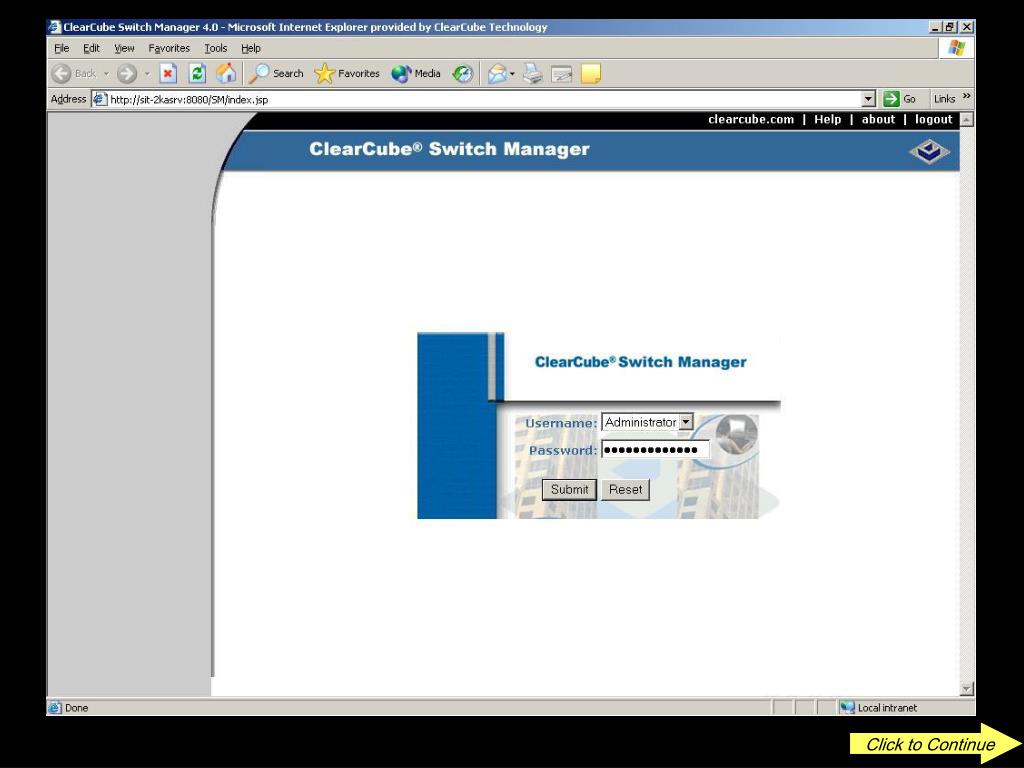Click the Reset button

click(626, 490)
